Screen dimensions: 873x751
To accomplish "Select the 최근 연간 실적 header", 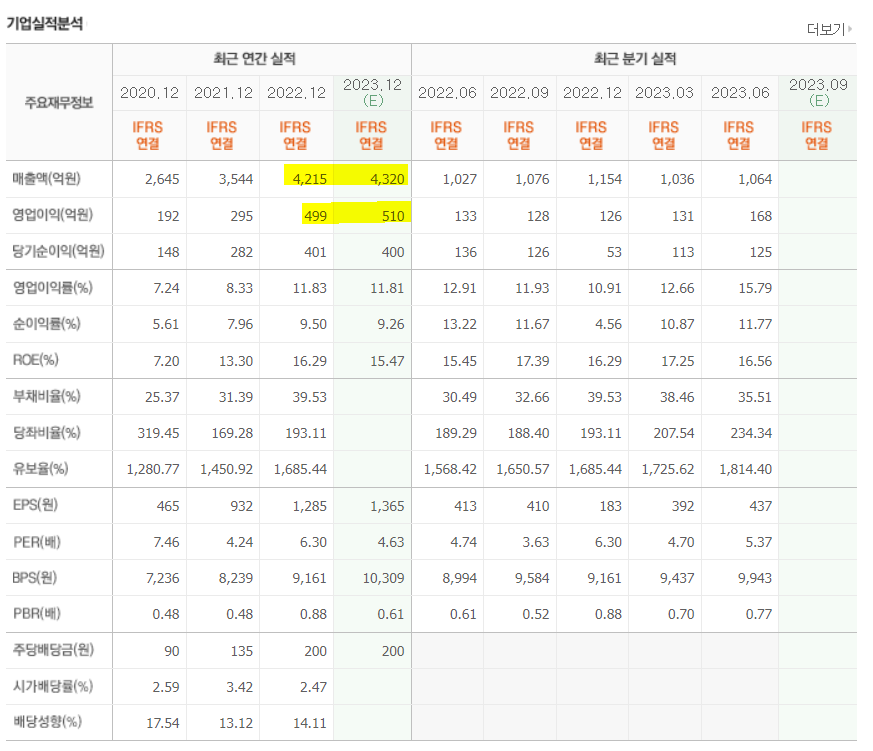I will tap(254, 58).
